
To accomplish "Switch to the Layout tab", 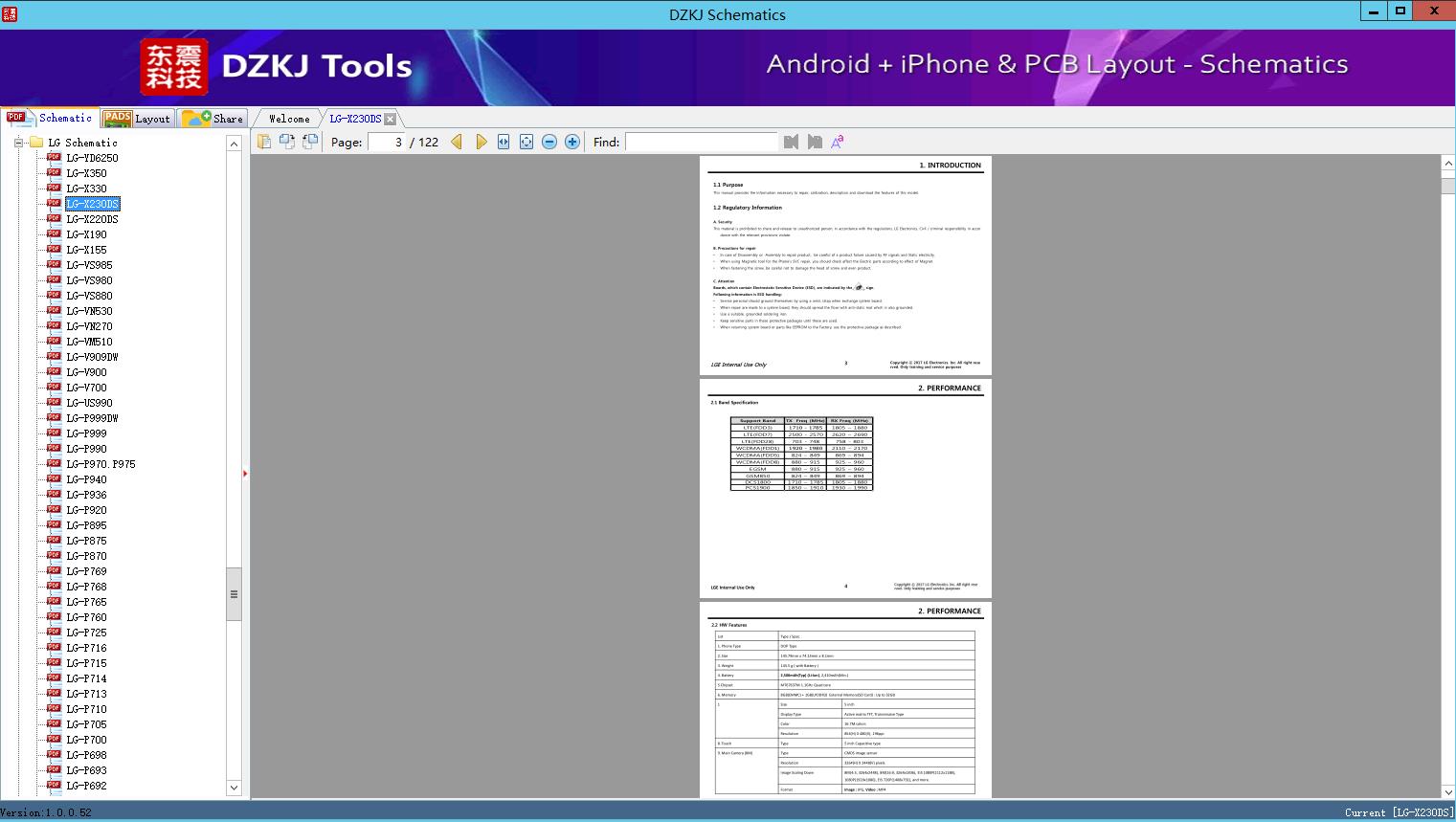I will point(137,119).
